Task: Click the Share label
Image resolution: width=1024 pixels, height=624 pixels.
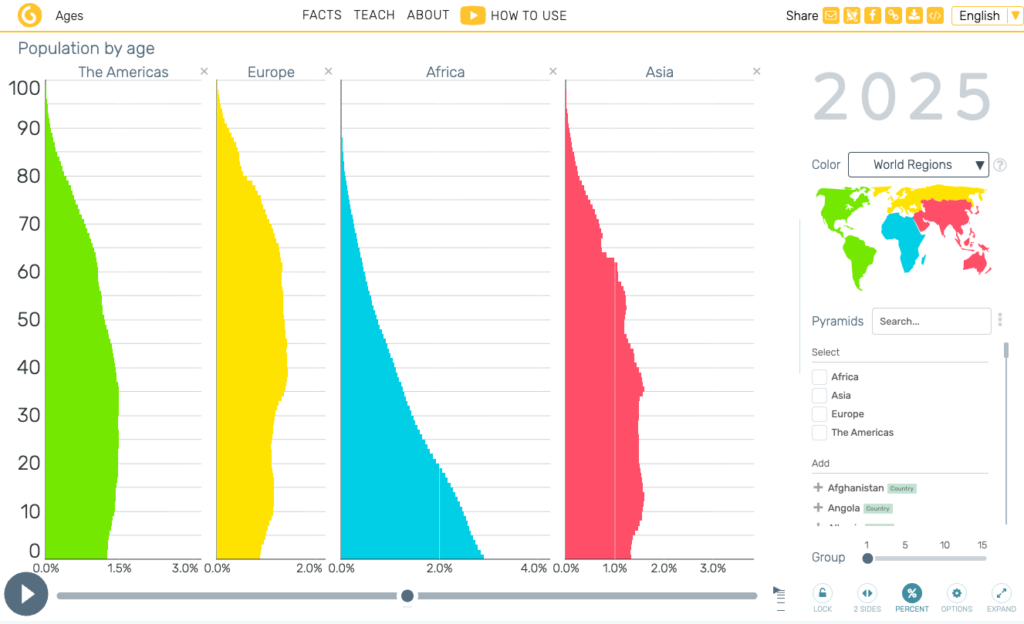Action: (x=802, y=16)
